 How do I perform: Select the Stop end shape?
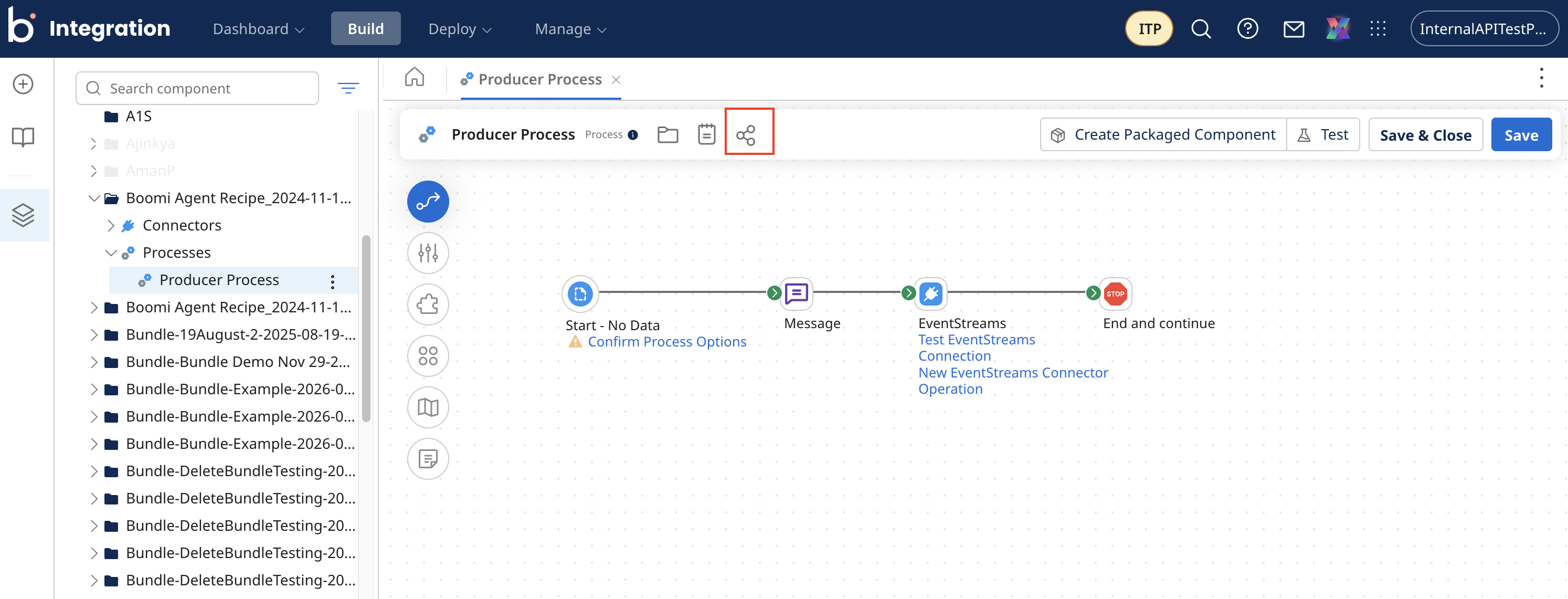tap(1115, 294)
